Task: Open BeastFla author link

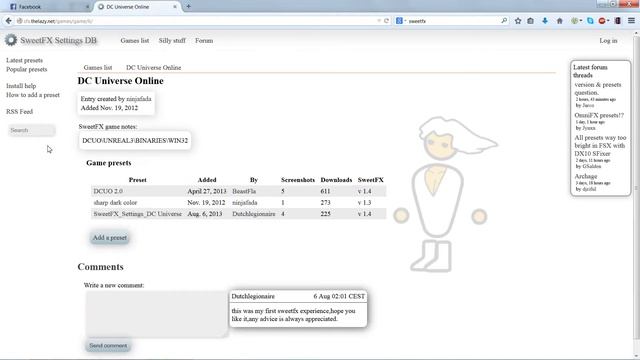Action: tap(244, 191)
